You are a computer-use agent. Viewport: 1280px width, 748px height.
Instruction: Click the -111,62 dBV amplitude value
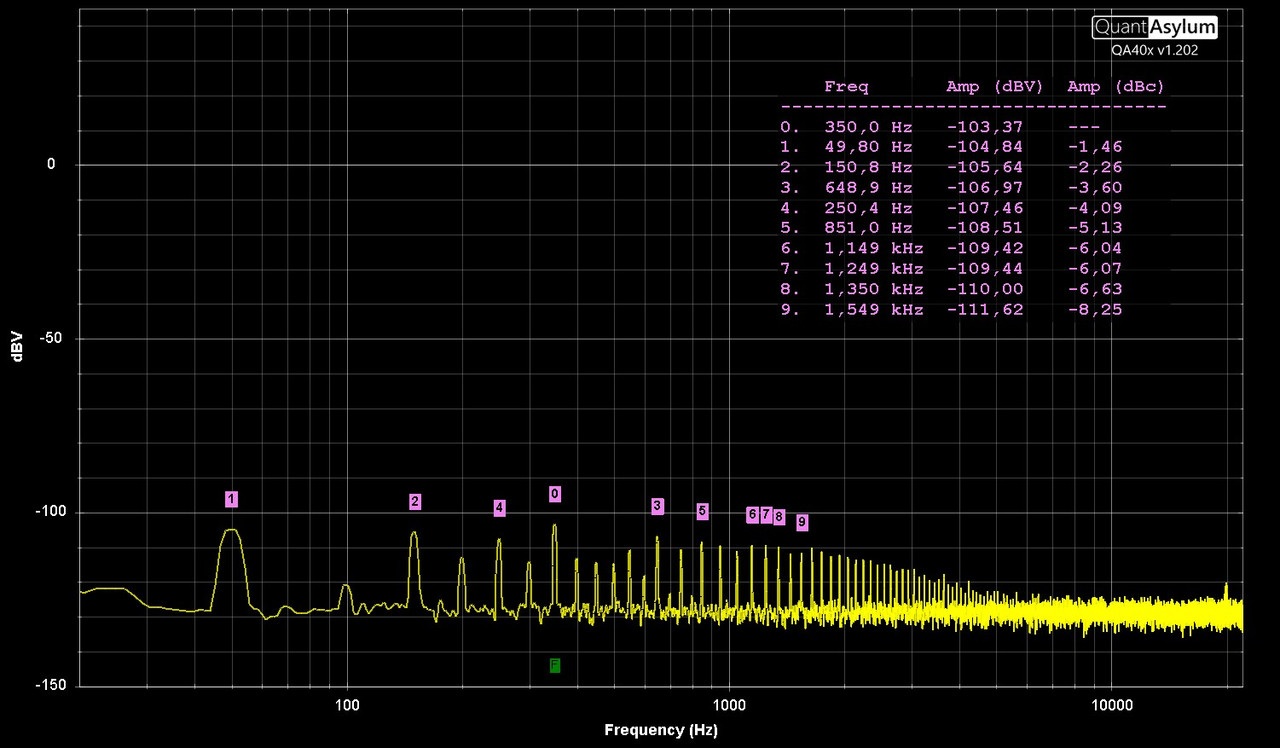[984, 310]
